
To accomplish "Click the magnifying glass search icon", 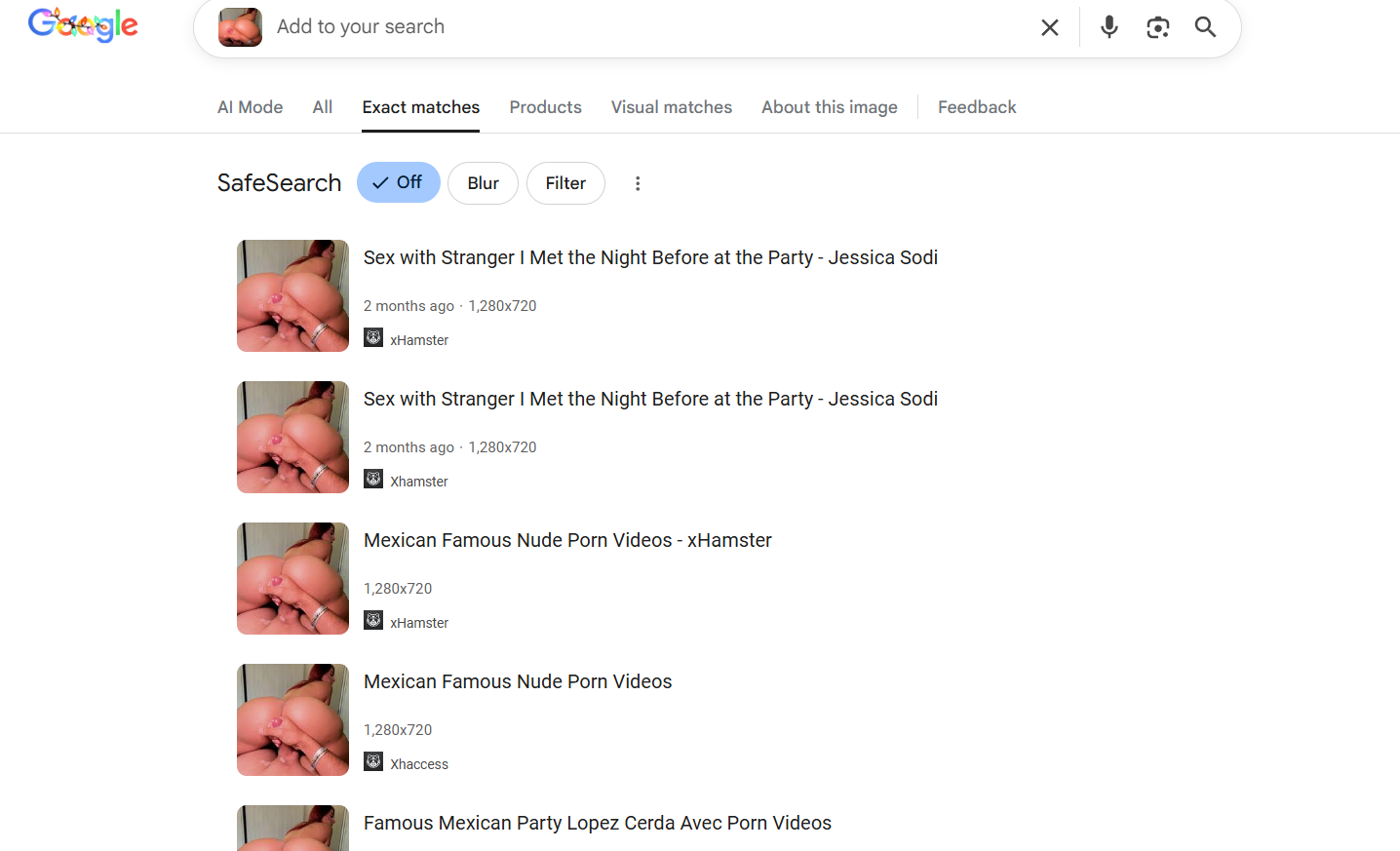I will pyautogui.click(x=1205, y=27).
